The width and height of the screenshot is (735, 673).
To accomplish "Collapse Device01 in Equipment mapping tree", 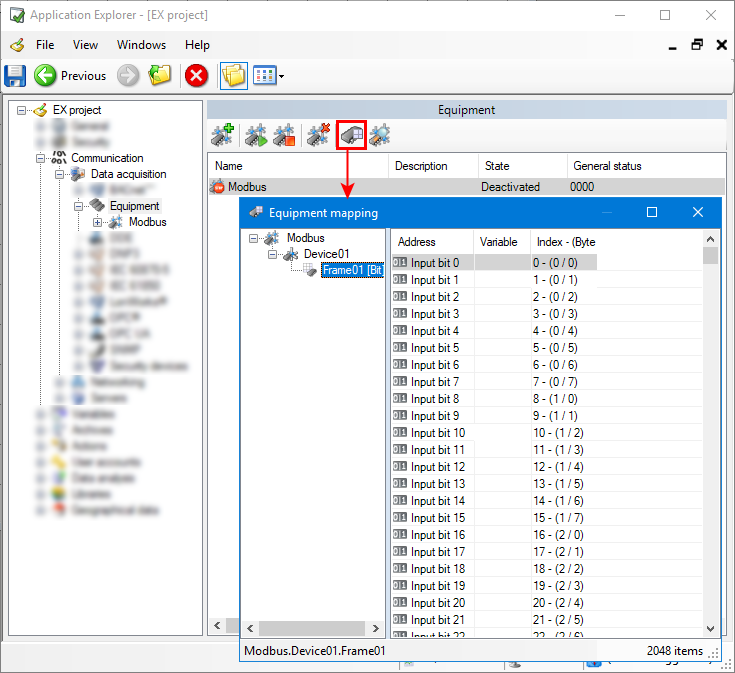I will point(271,254).
